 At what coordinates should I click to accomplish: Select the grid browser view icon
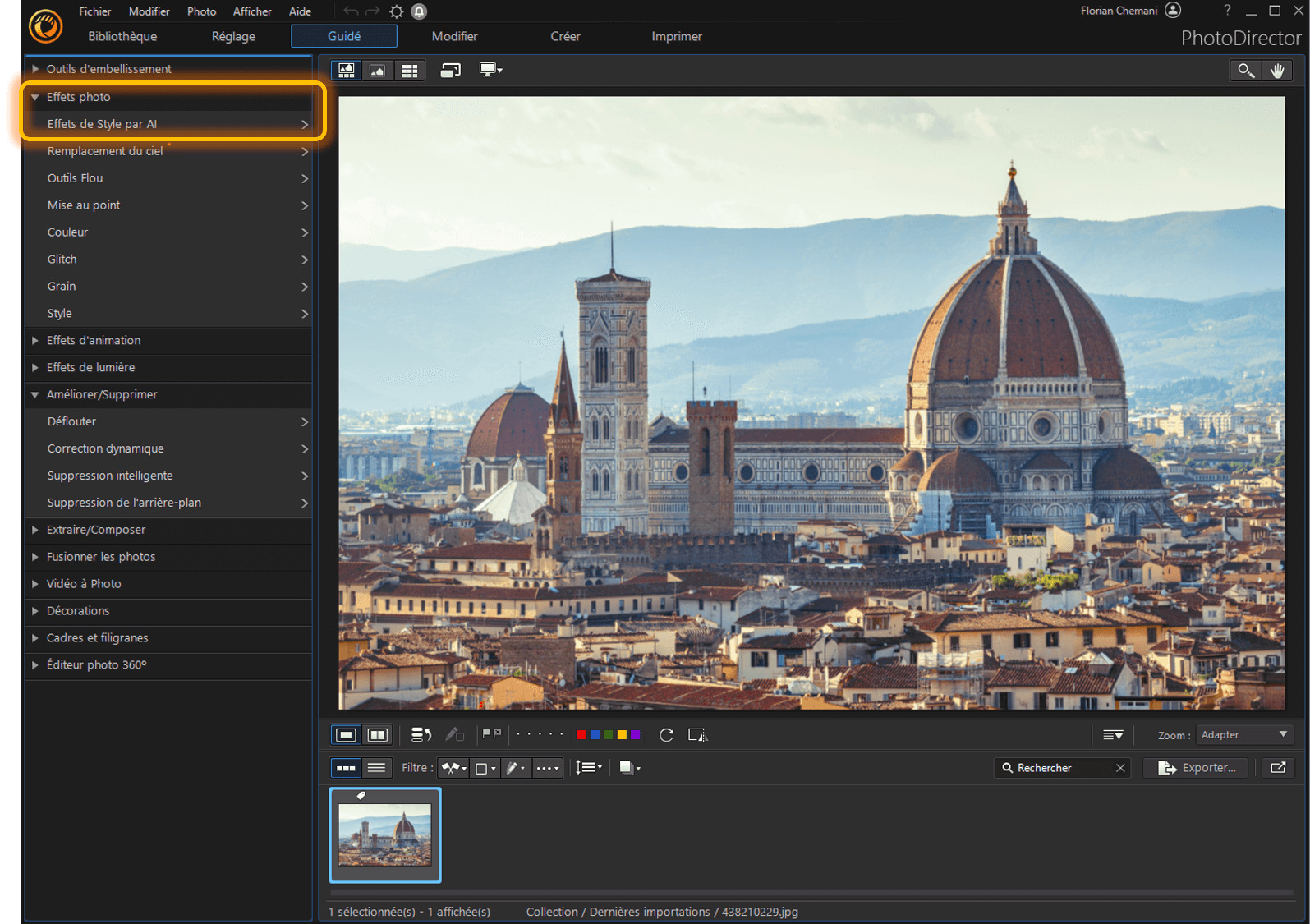click(409, 71)
